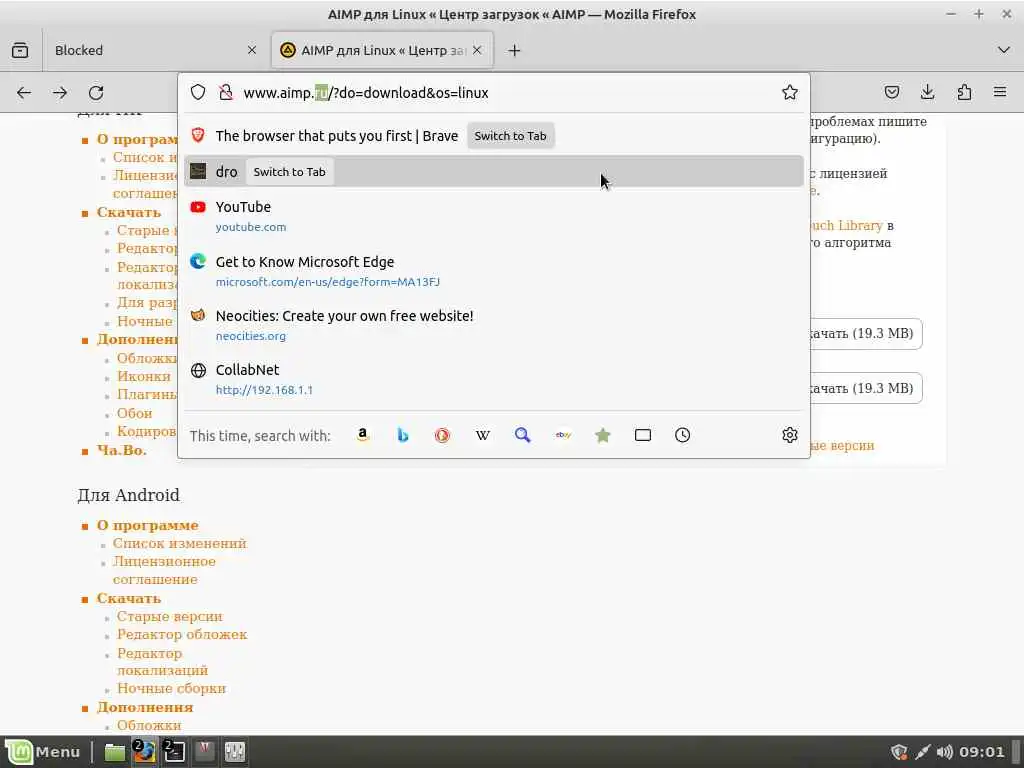Close the AIMP для Linux tab
This screenshot has height=768, width=1024.
pyautogui.click(x=477, y=50)
